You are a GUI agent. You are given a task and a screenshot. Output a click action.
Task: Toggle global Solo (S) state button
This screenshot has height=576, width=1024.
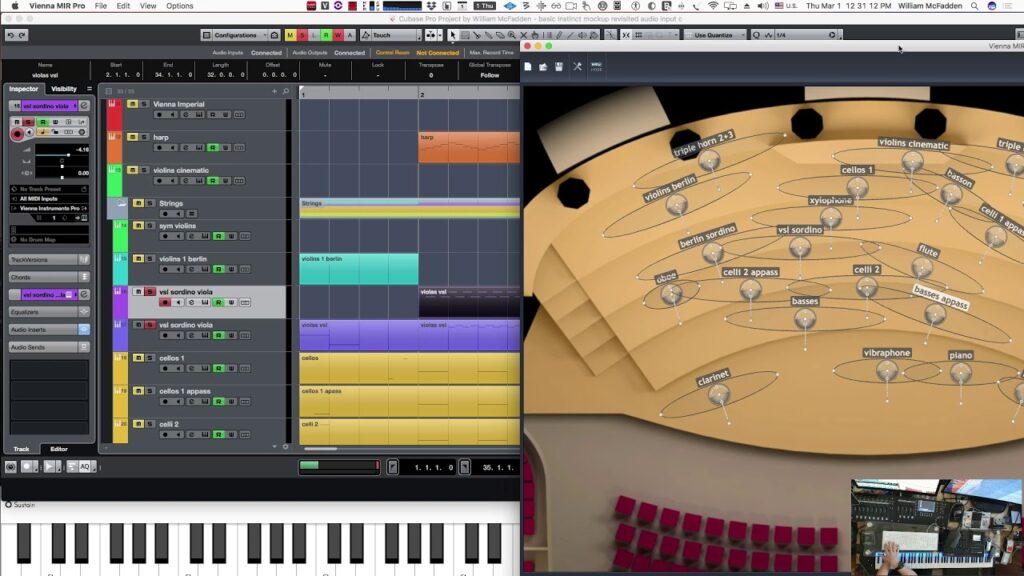point(302,35)
